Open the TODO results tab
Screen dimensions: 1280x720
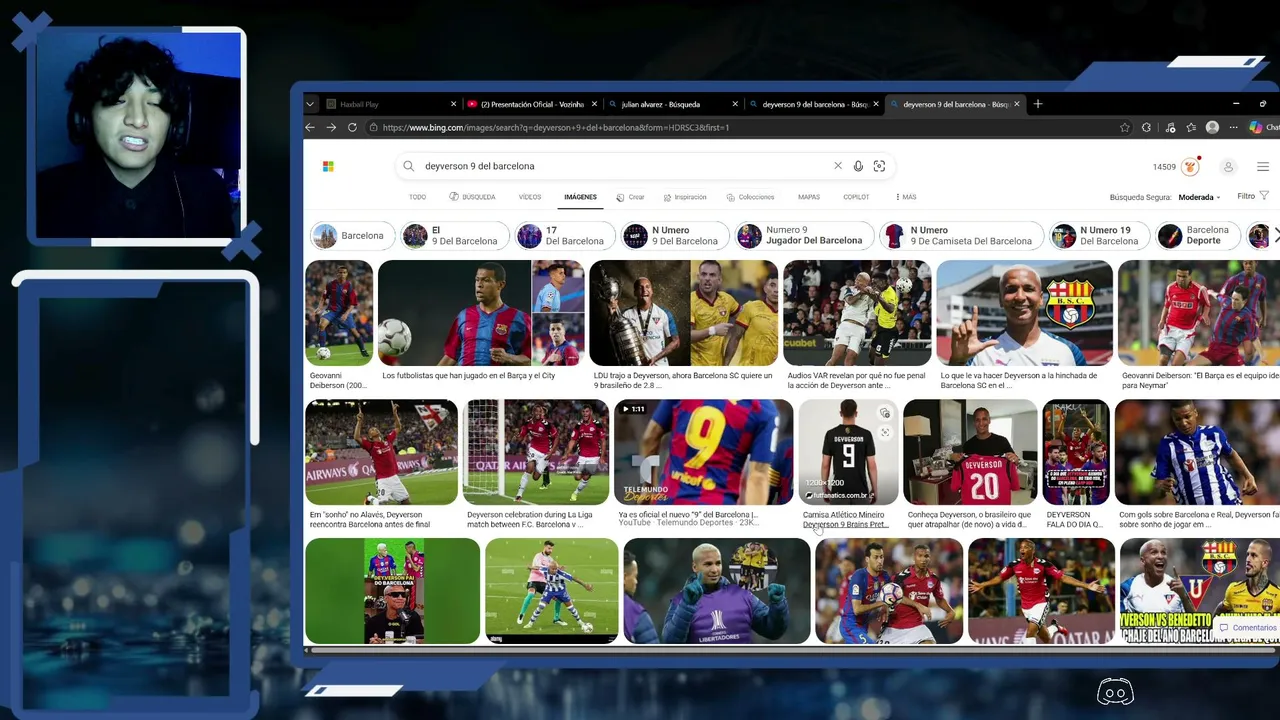(417, 197)
